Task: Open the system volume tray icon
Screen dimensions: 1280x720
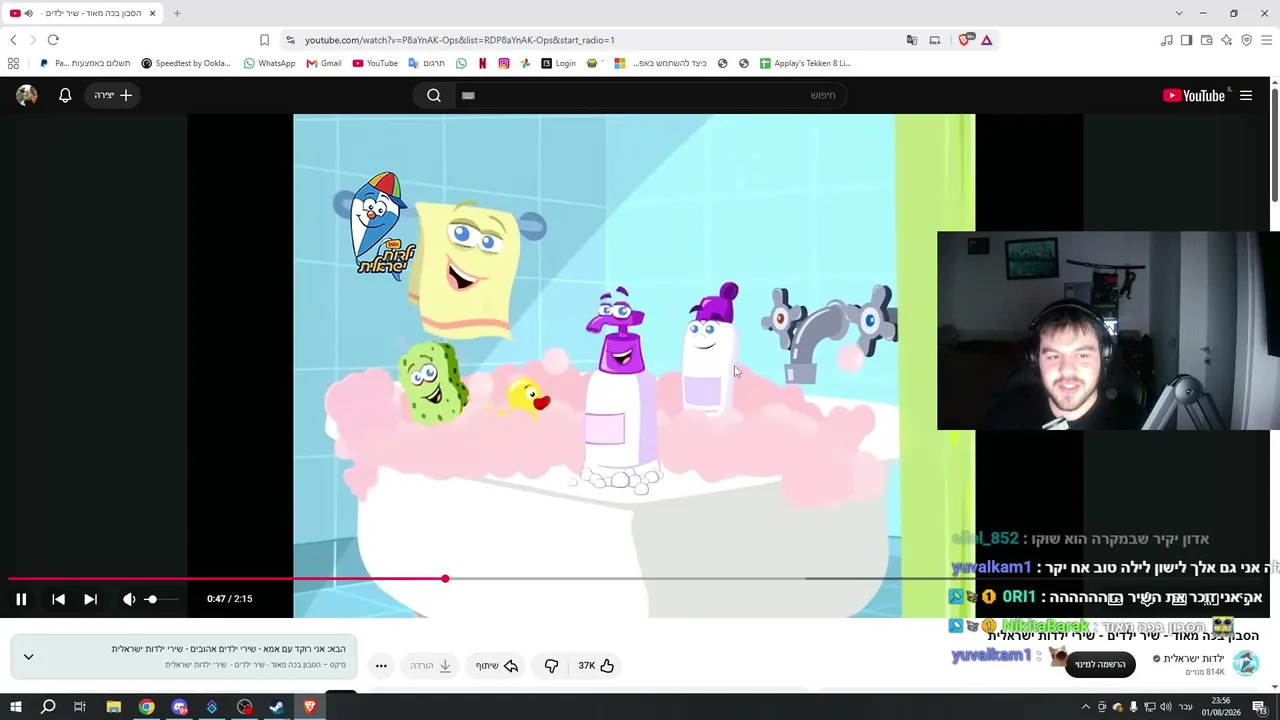Action: pyautogui.click(x=1166, y=708)
